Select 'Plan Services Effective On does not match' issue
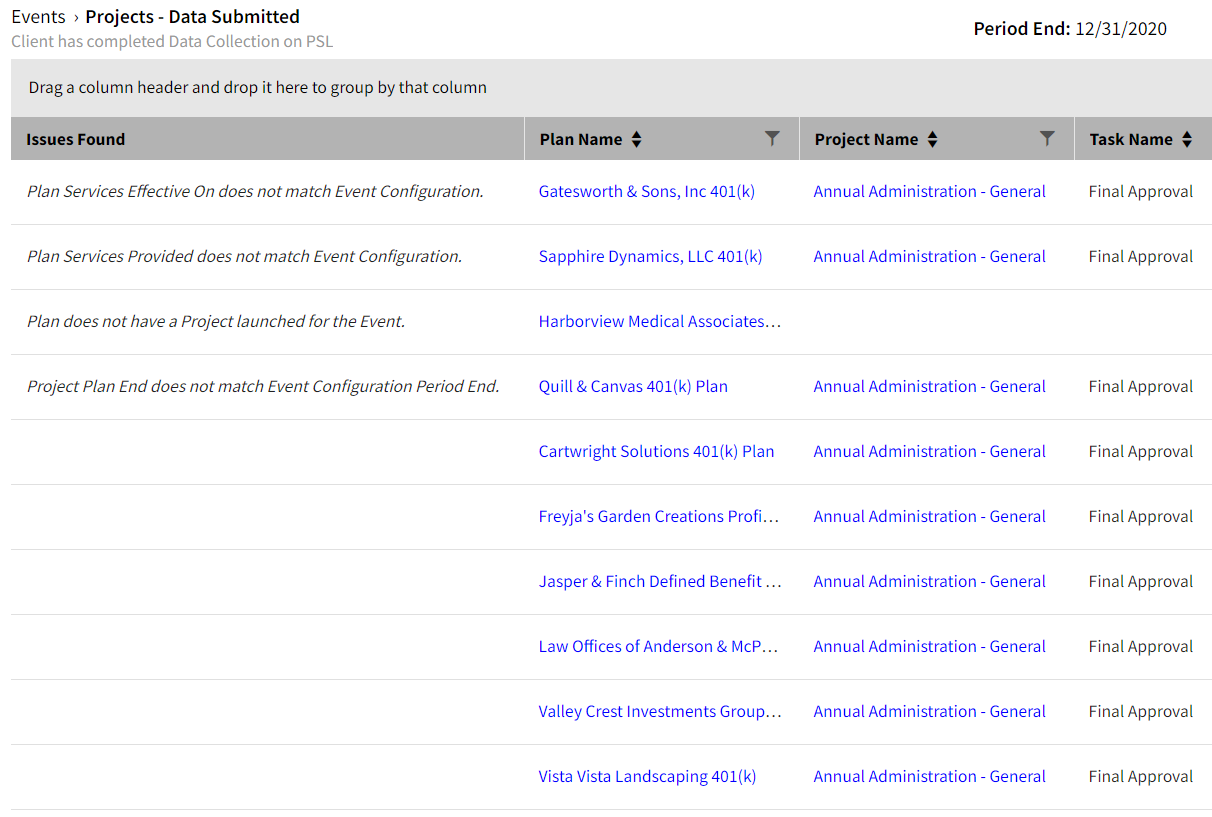Viewport: 1212px width, 817px height. pyautogui.click(x=255, y=192)
